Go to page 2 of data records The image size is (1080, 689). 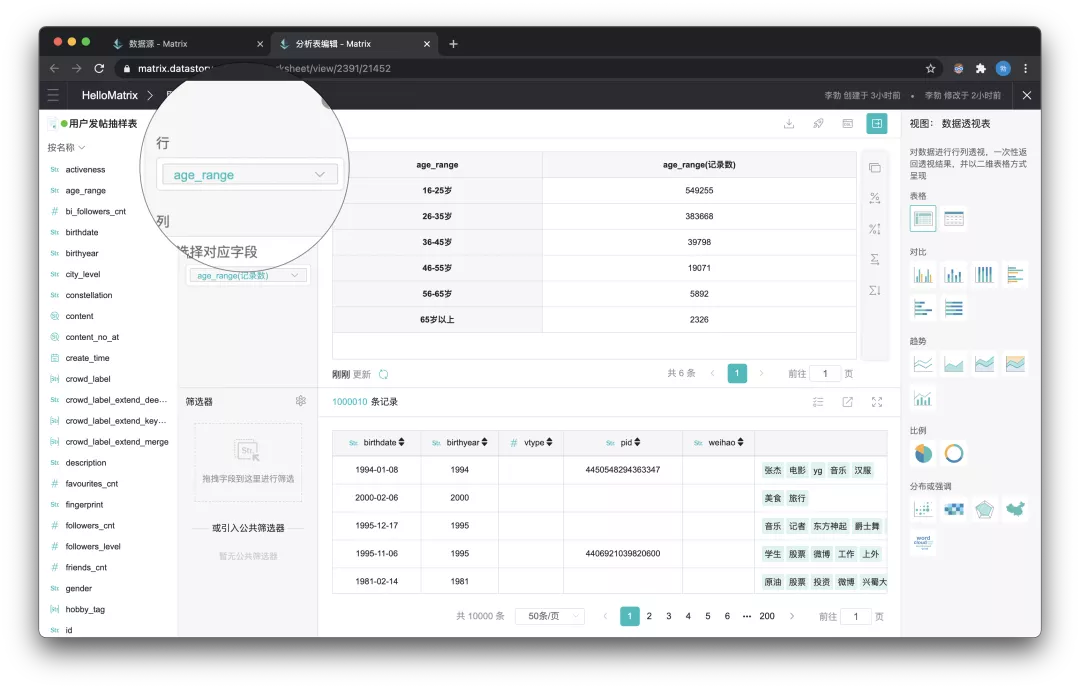(649, 616)
